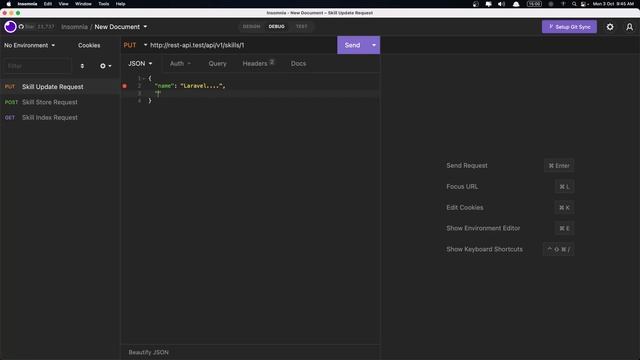This screenshot has width=640, height=360.
Task: Click the "Laravel...." value text
Action: (202, 86)
